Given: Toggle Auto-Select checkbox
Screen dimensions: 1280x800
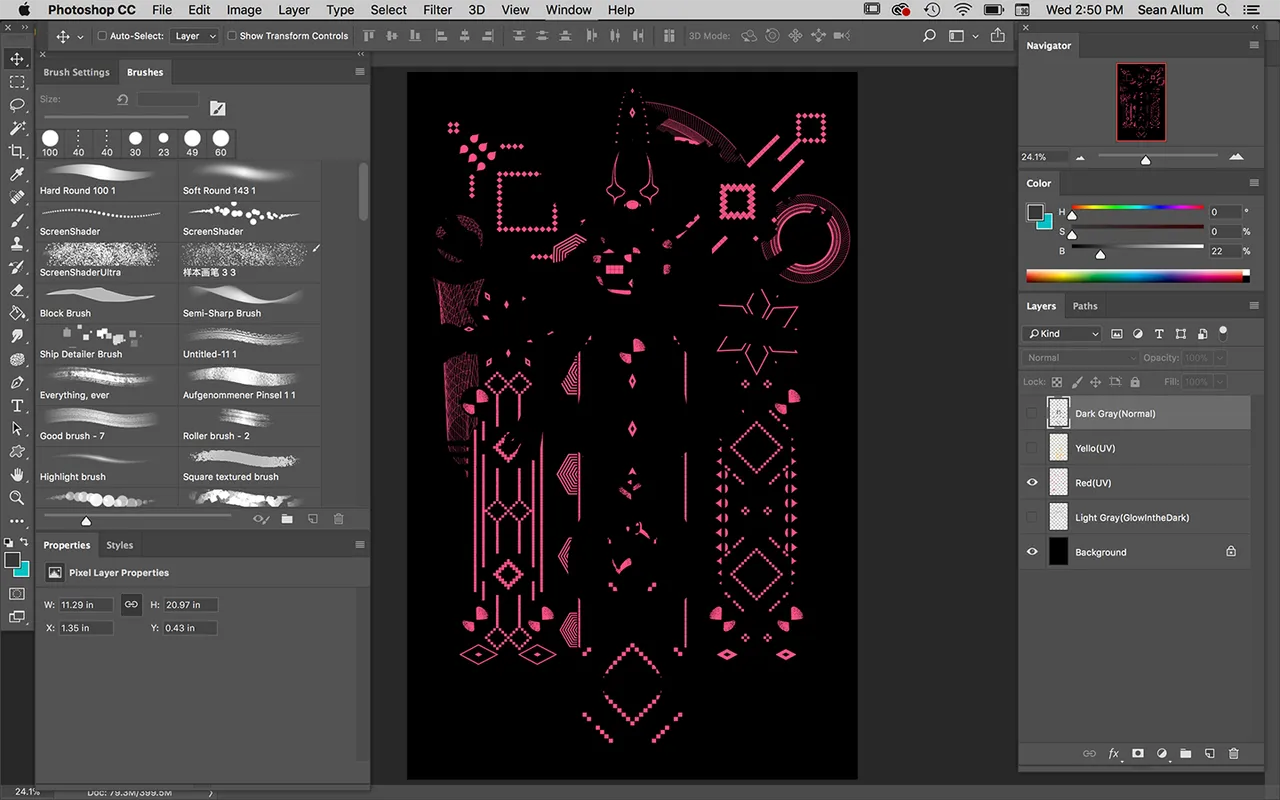Looking at the screenshot, I should 102,36.
